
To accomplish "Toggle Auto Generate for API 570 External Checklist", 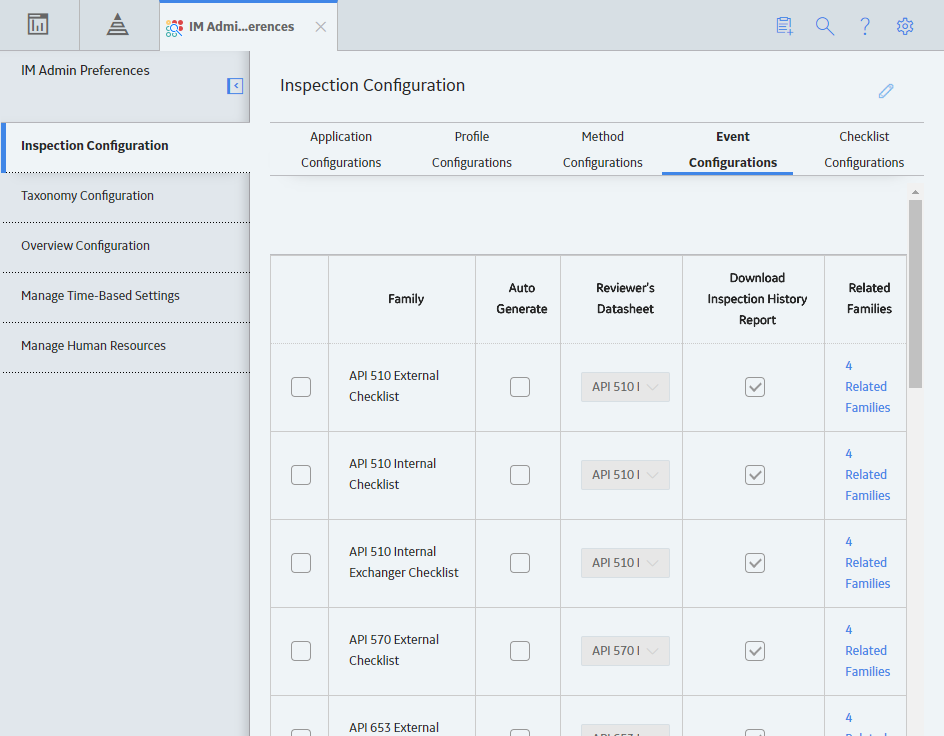I will click(520, 651).
